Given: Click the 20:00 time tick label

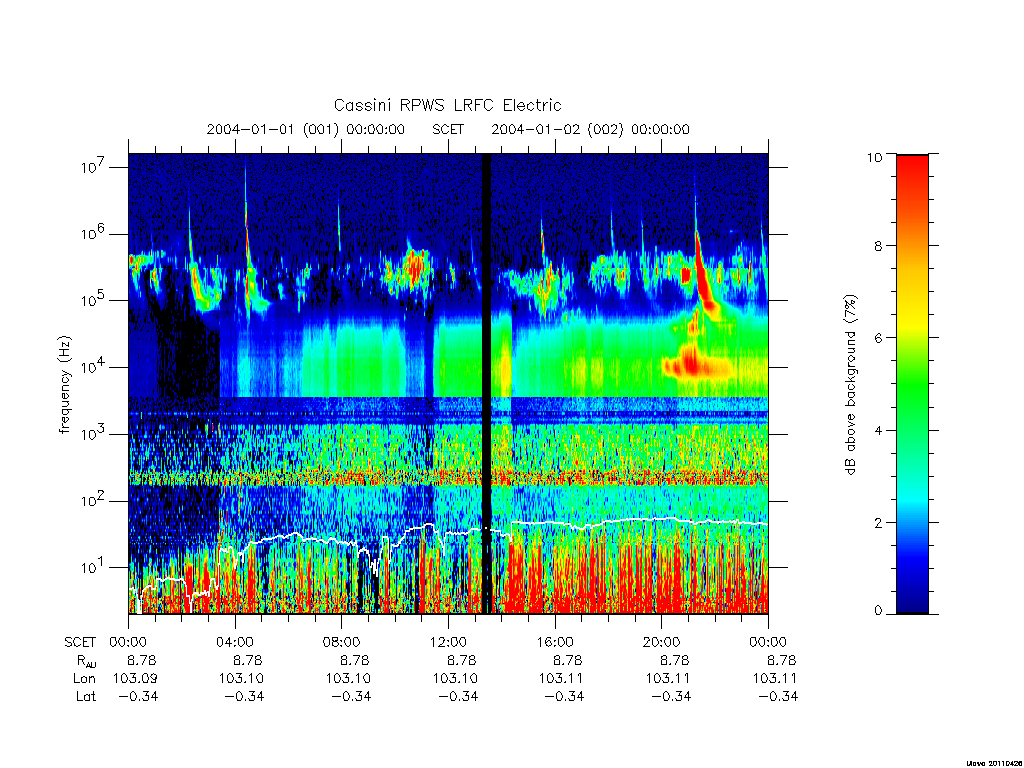Looking at the screenshot, I should click(x=662, y=642).
